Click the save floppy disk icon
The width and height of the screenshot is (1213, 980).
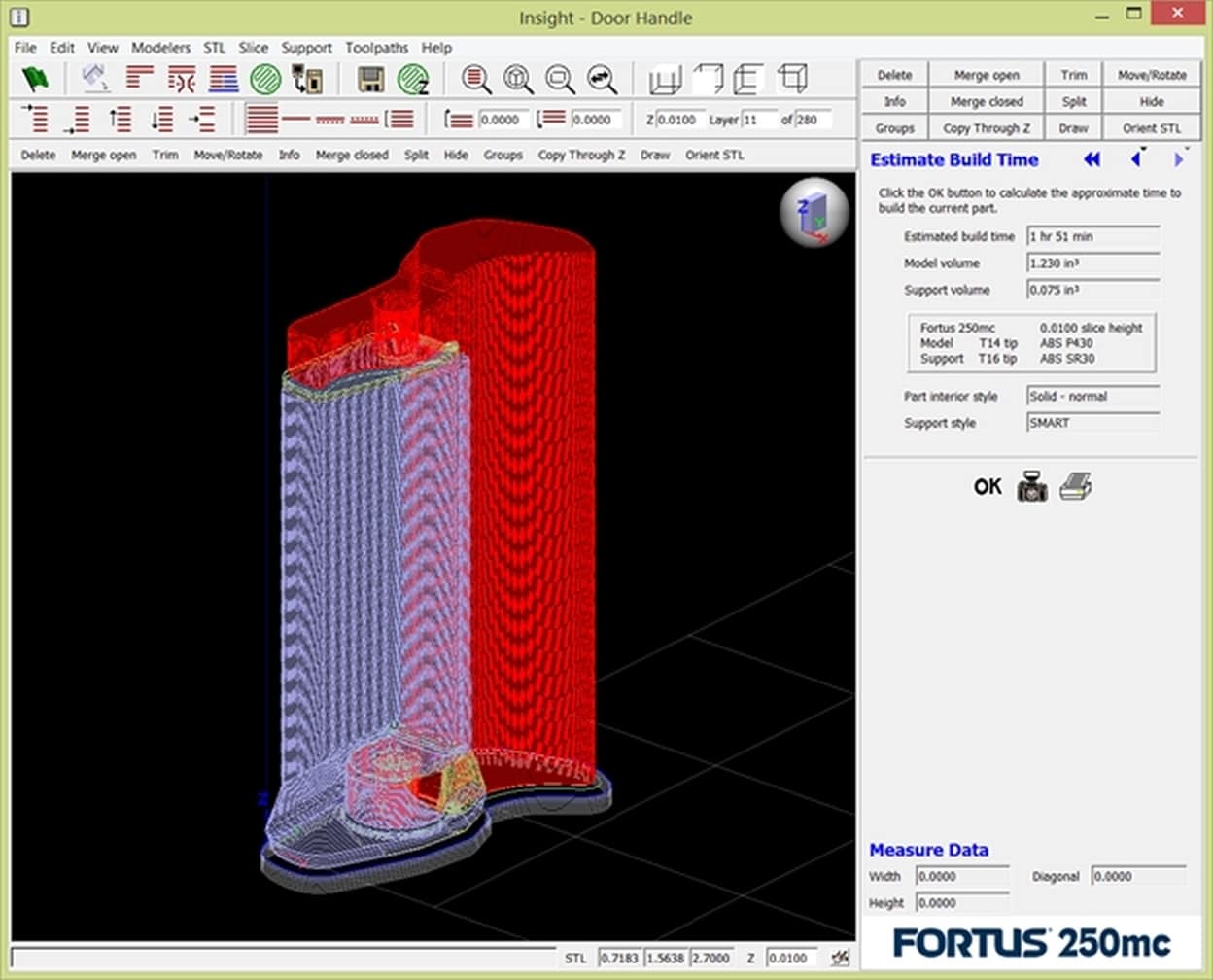click(x=370, y=79)
